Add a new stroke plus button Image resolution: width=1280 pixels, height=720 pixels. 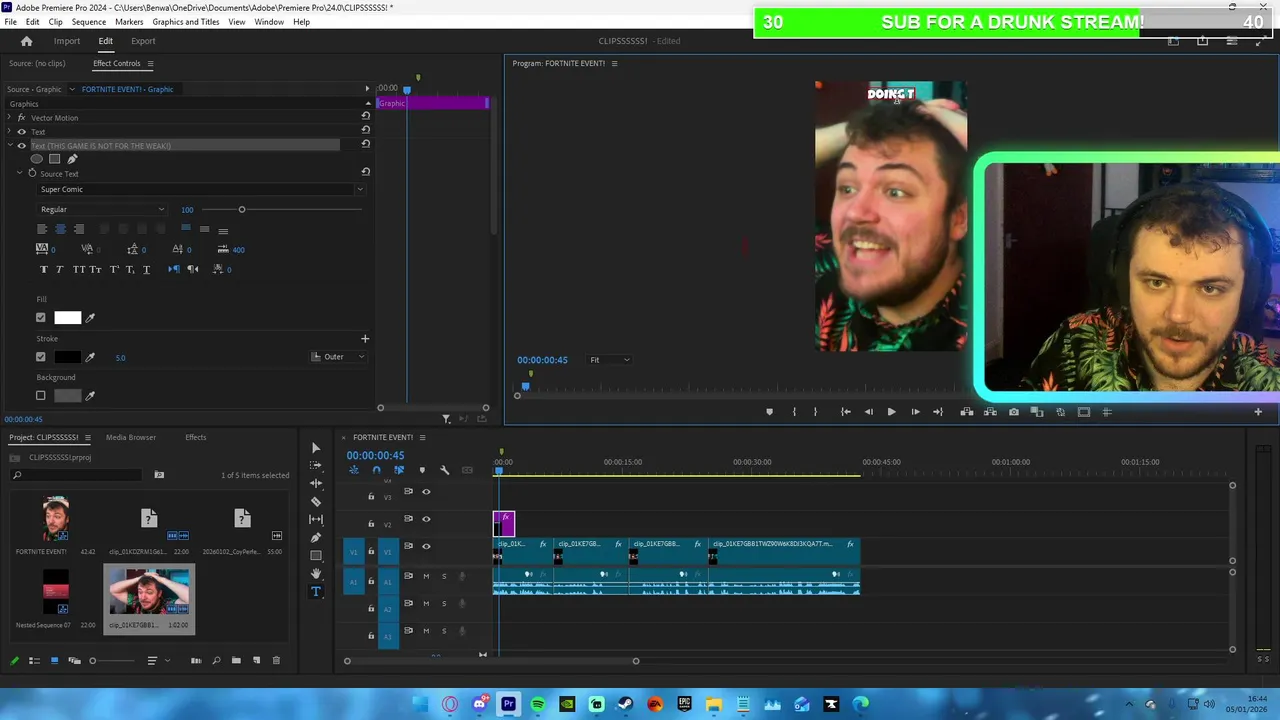click(x=365, y=339)
